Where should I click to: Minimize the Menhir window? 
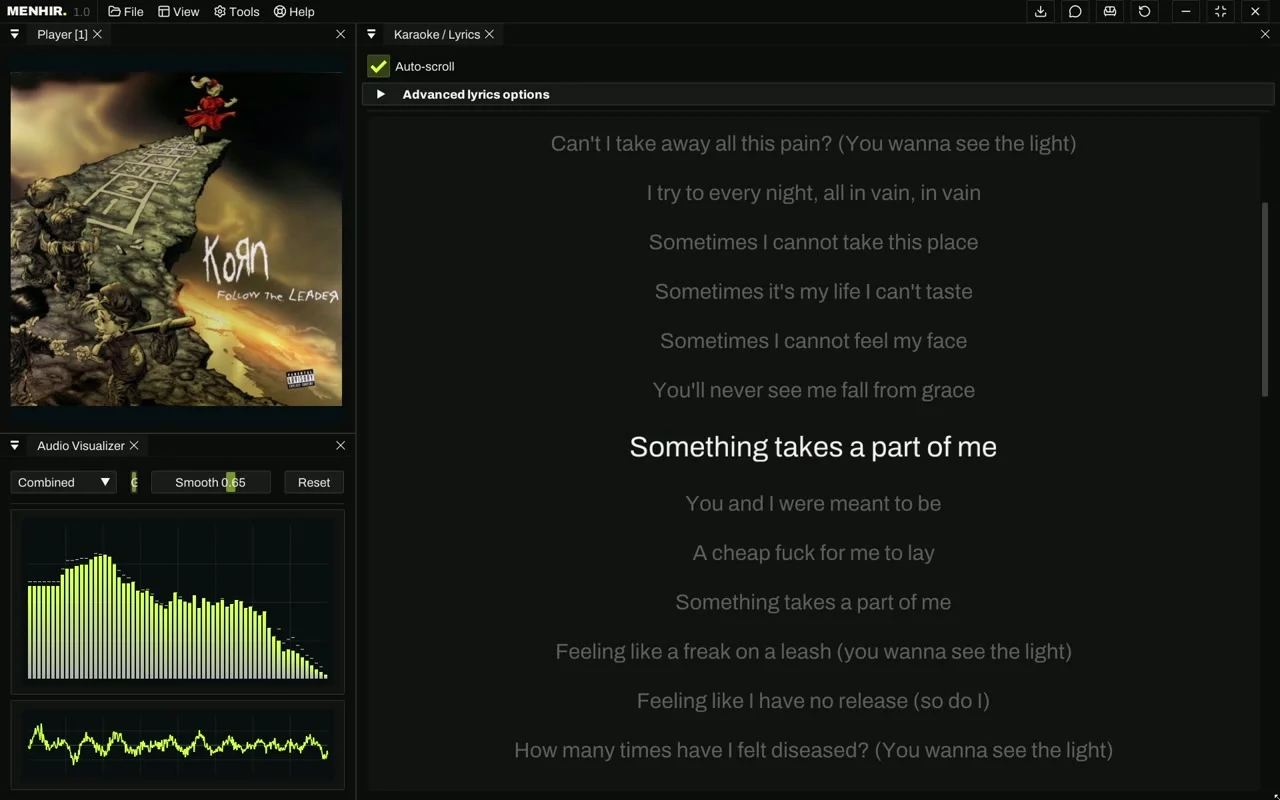(x=1186, y=12)
